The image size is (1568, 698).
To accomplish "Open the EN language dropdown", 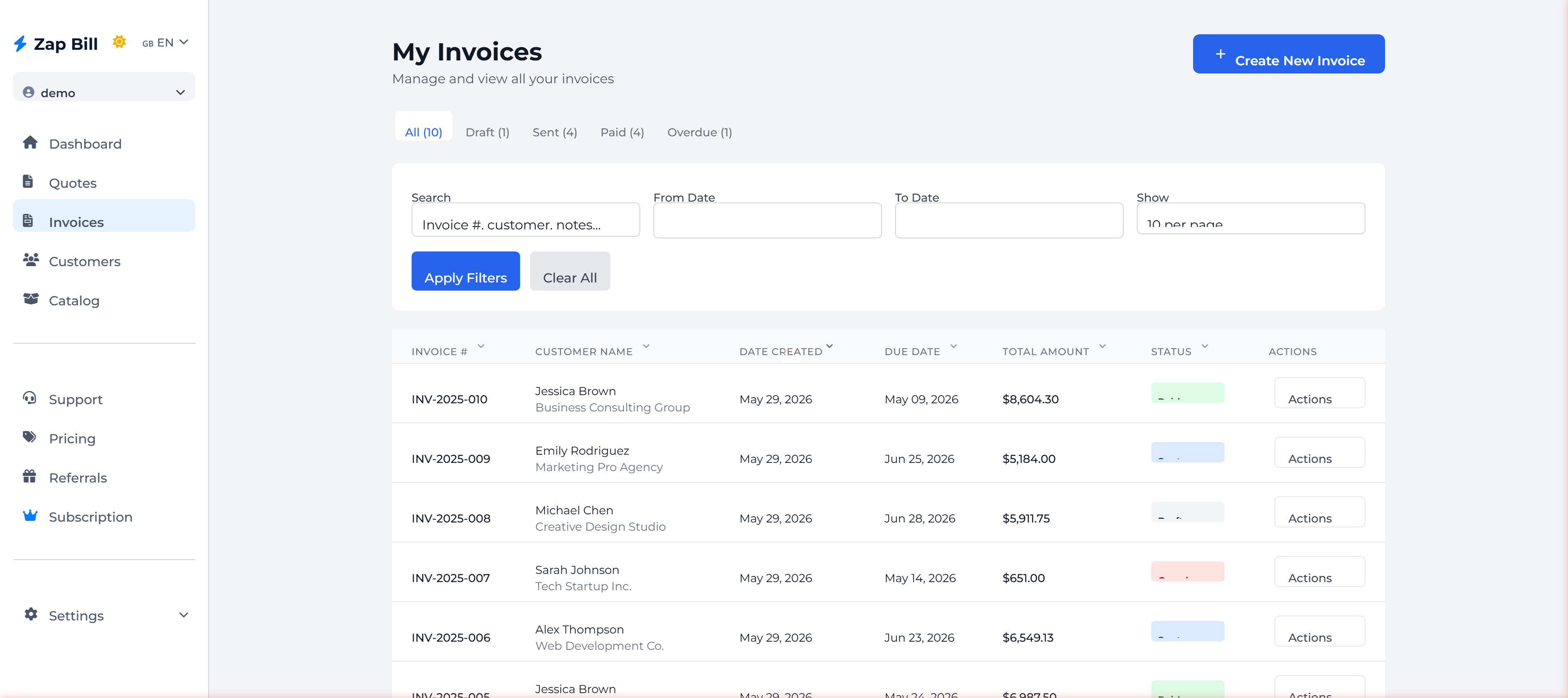I will click(165, 42).
